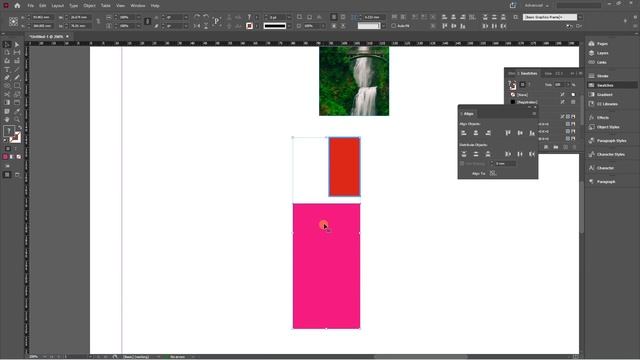Open the zoom level dropdown in status bar
The image size is (640, 360).
(44, 357)
